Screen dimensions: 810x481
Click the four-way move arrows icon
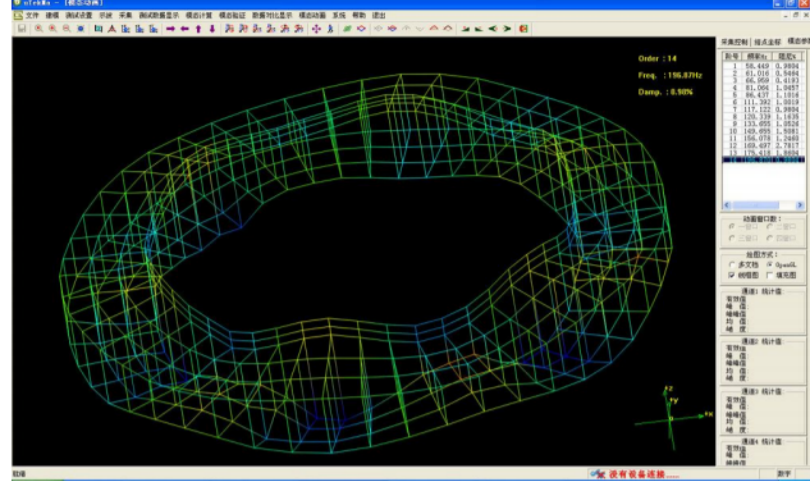[317, 29]
